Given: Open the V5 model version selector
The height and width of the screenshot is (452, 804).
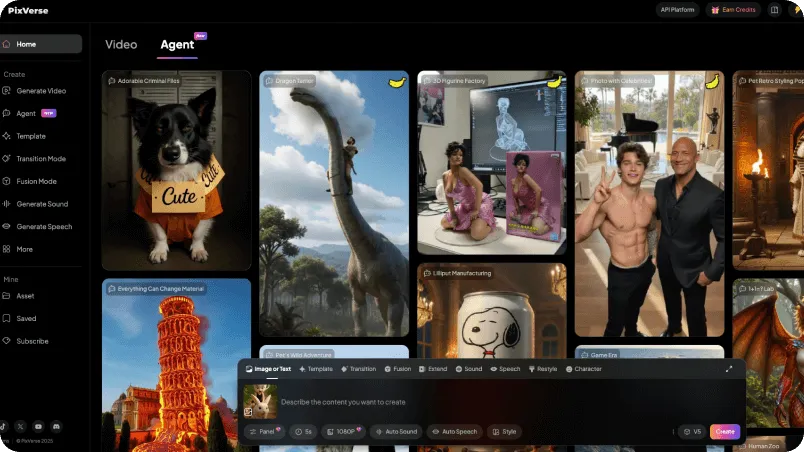Looking at the screenshot, I should (691, 431).
